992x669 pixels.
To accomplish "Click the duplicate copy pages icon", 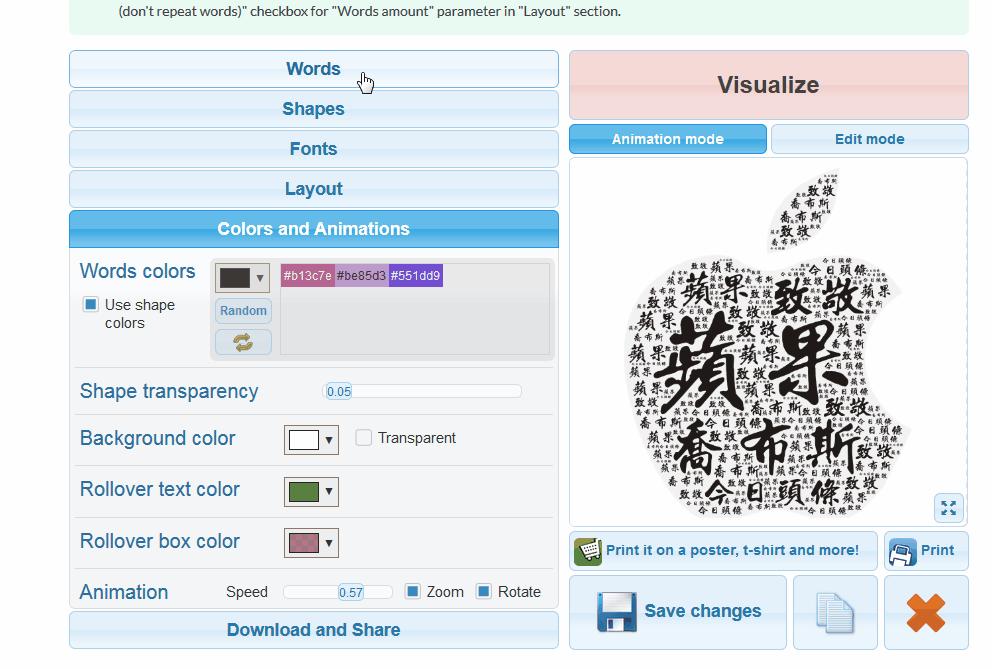I will coord(835,612).
